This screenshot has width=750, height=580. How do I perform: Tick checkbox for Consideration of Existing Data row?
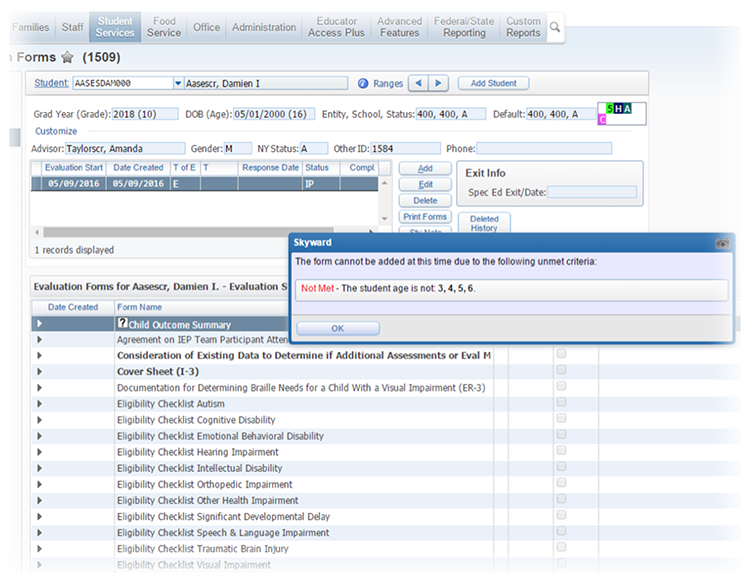coord(562,353)
